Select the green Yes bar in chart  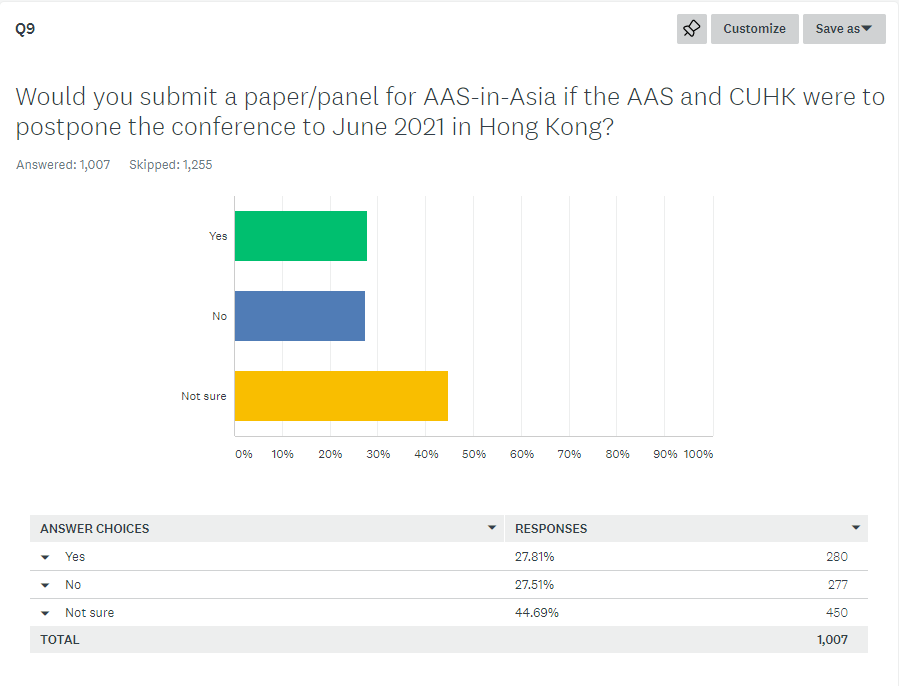coord(300,236)
